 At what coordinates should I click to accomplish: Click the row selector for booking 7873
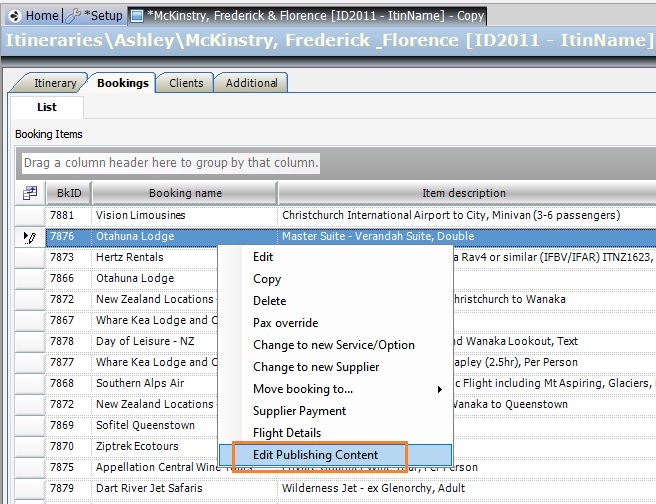click(29, 258)
